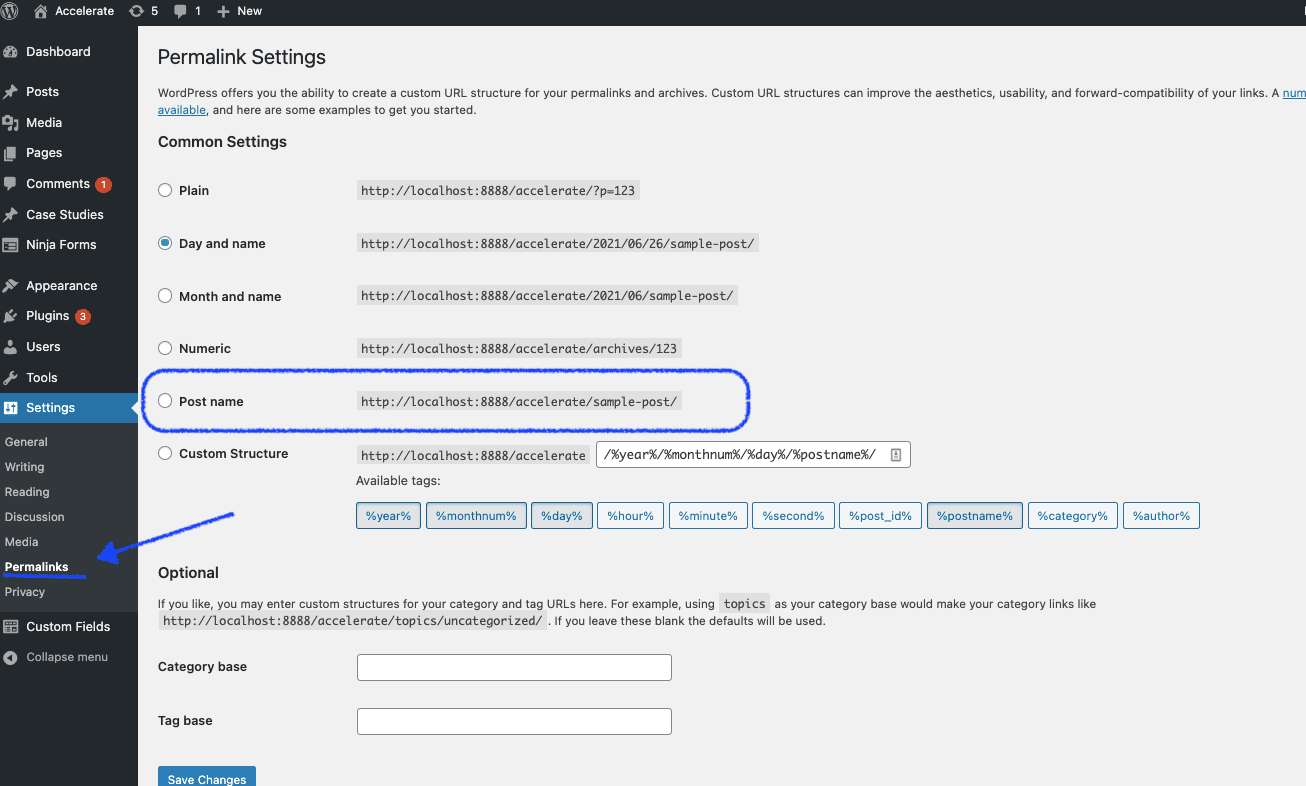Screen dimensions: 1306x786
Task: Add the %second% tag
Action: [x=793, y=516]
